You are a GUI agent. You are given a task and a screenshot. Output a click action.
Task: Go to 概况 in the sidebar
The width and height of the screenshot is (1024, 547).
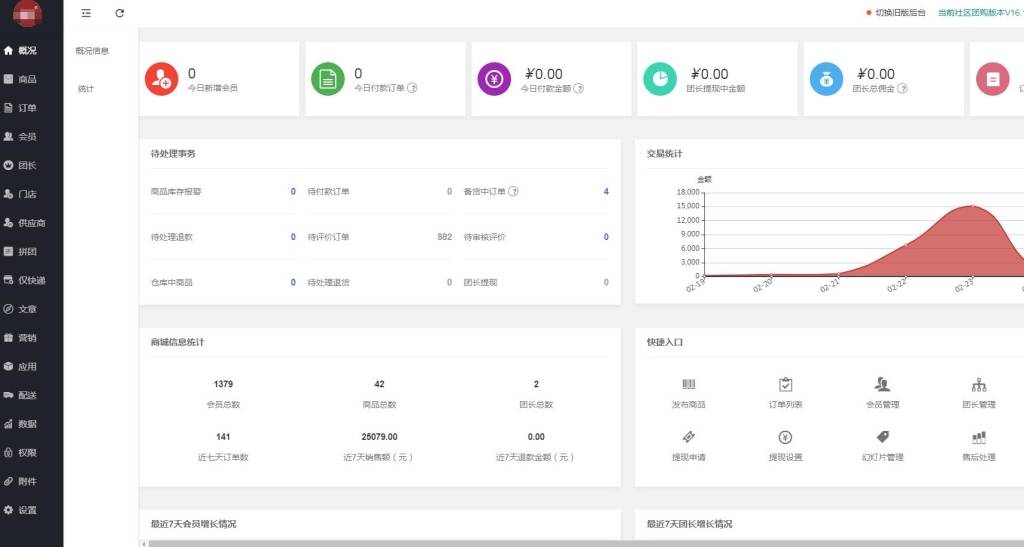pos(27,50)
